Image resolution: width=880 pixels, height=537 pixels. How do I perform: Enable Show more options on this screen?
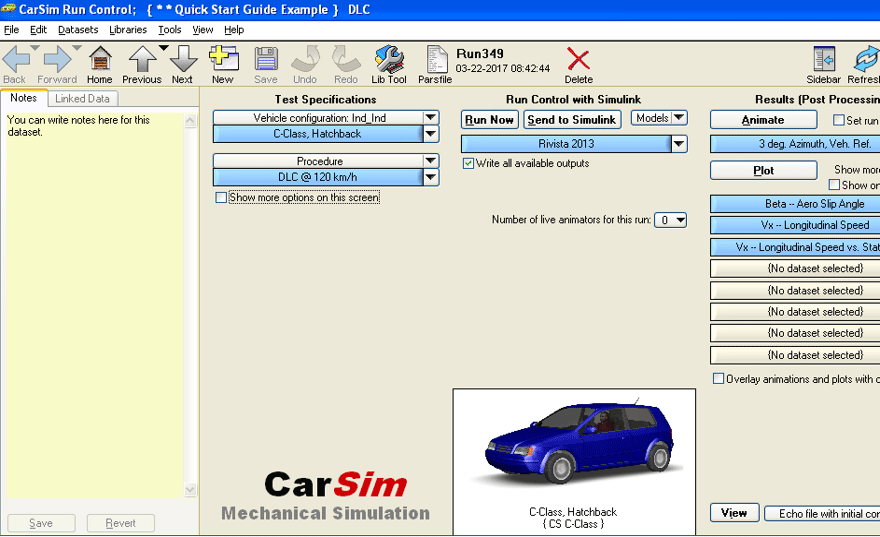click(x=221, y=198)
